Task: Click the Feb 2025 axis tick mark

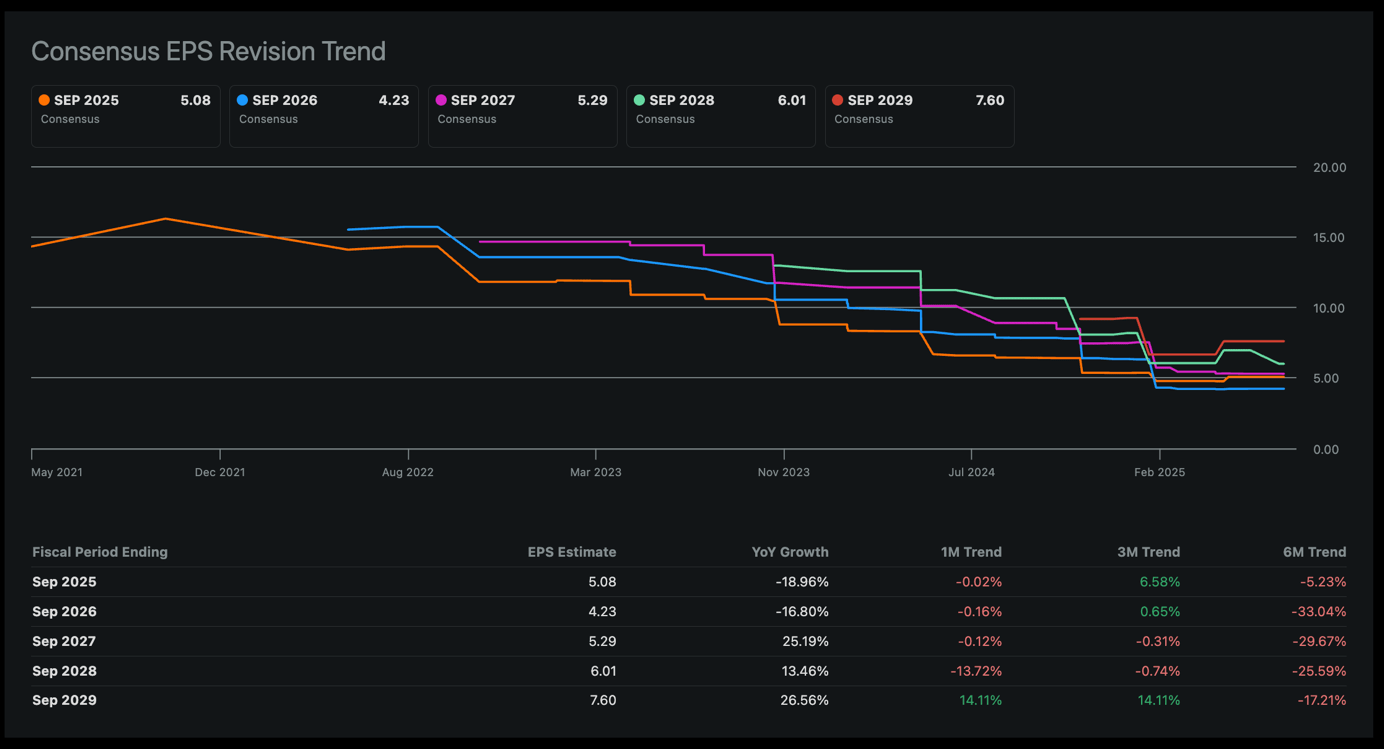Action: click(x=1159, y=456)
